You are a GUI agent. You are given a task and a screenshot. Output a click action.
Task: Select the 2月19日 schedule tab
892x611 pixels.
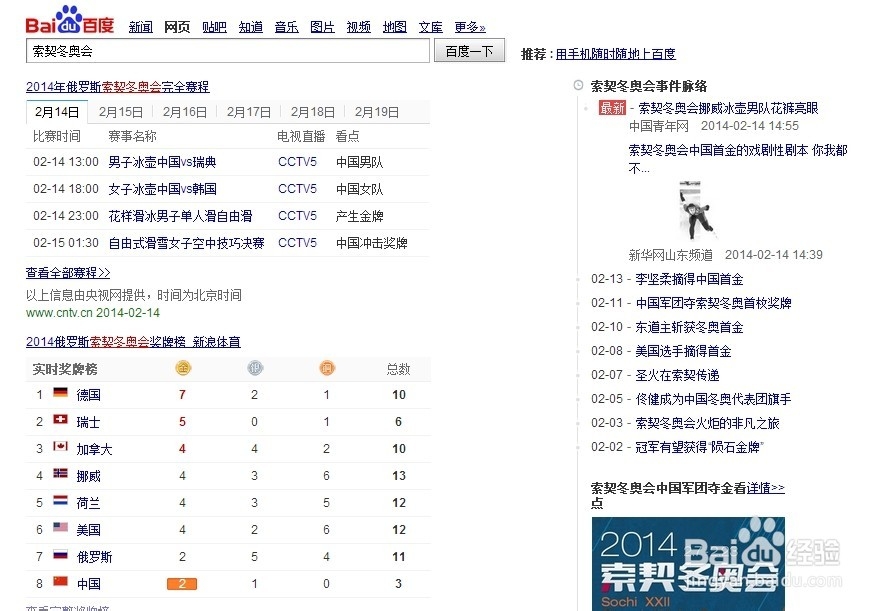click(x=377, y=112)
